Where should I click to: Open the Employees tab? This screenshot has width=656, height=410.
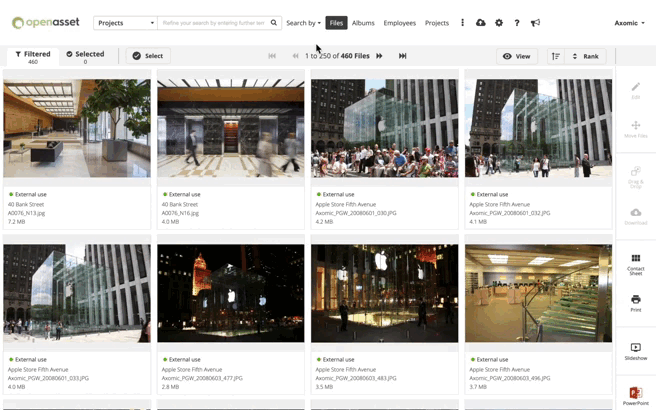(x=400, y=23)
